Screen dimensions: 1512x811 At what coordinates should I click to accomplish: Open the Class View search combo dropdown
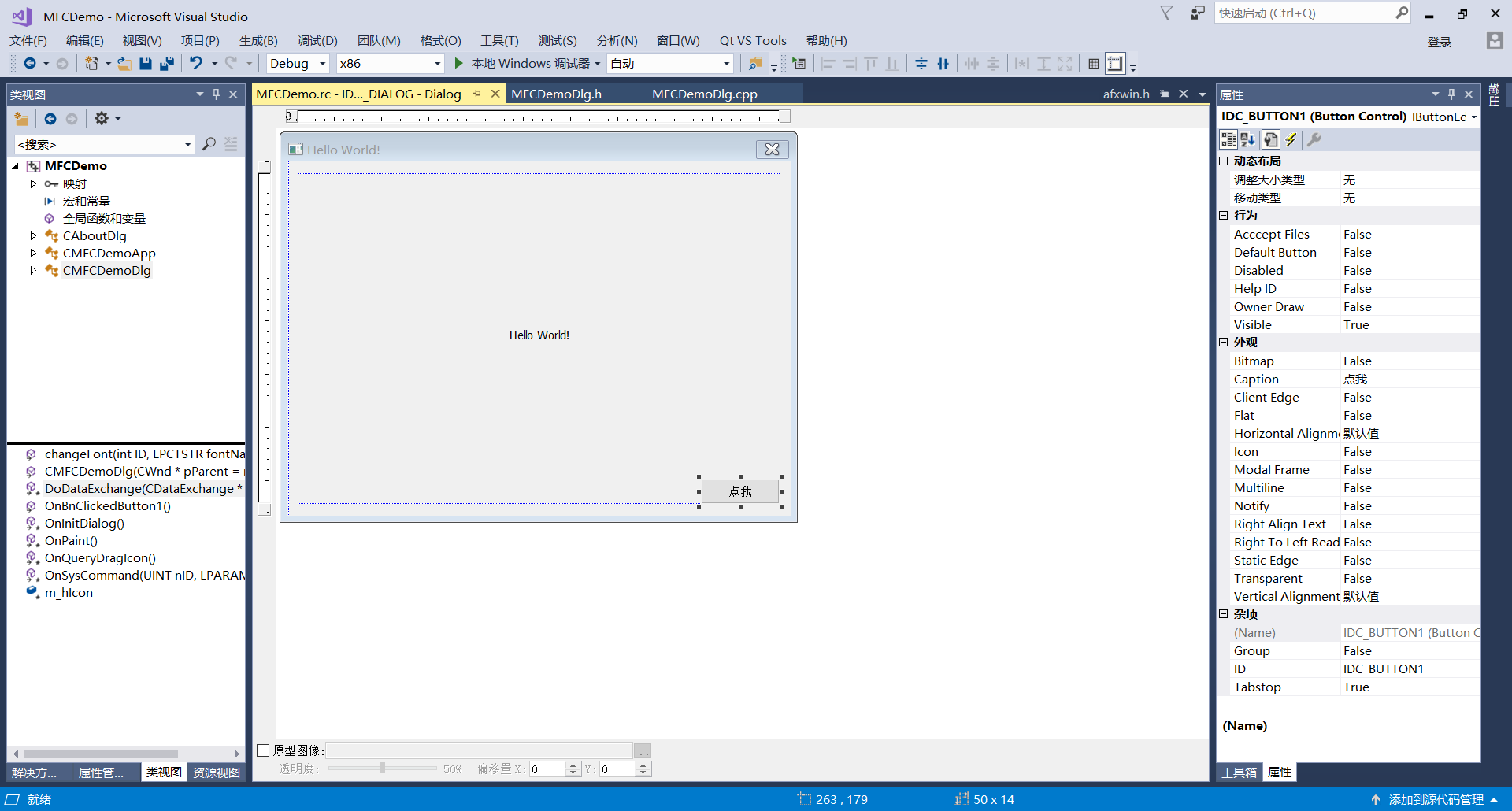coord(187,144)
